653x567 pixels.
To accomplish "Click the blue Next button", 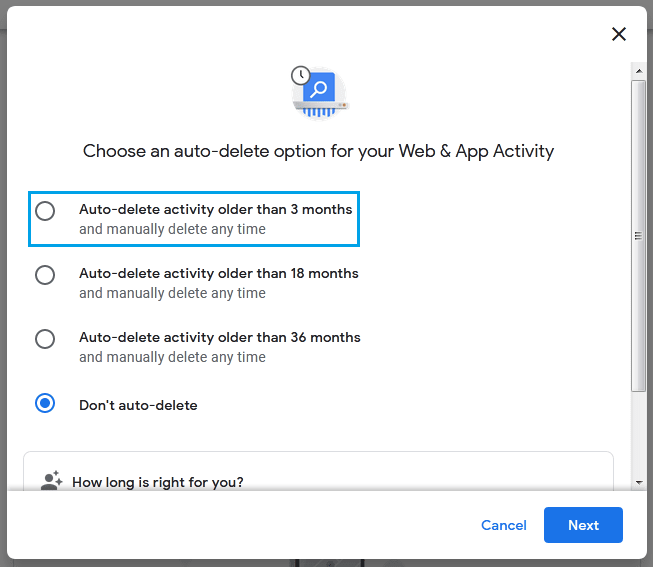I will 583,525.
